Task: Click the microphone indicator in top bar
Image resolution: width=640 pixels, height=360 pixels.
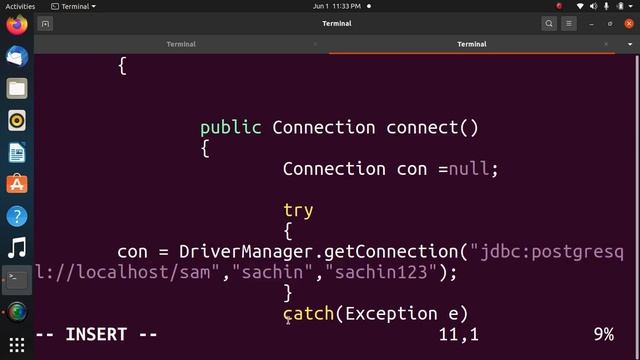Action: coord(607,6)
